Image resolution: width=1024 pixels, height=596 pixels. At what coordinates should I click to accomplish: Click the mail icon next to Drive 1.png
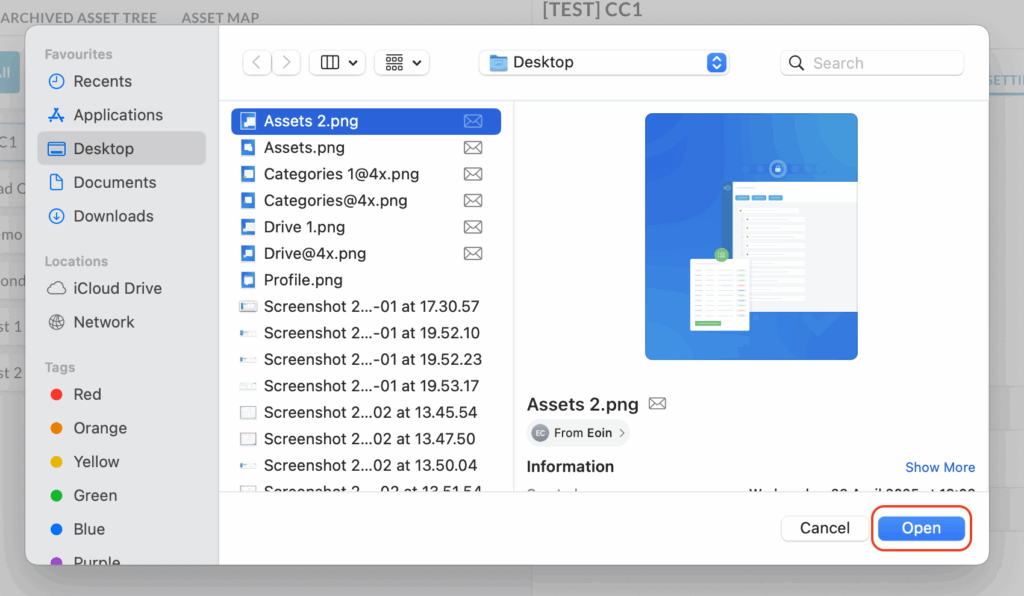tap(473, 227)
